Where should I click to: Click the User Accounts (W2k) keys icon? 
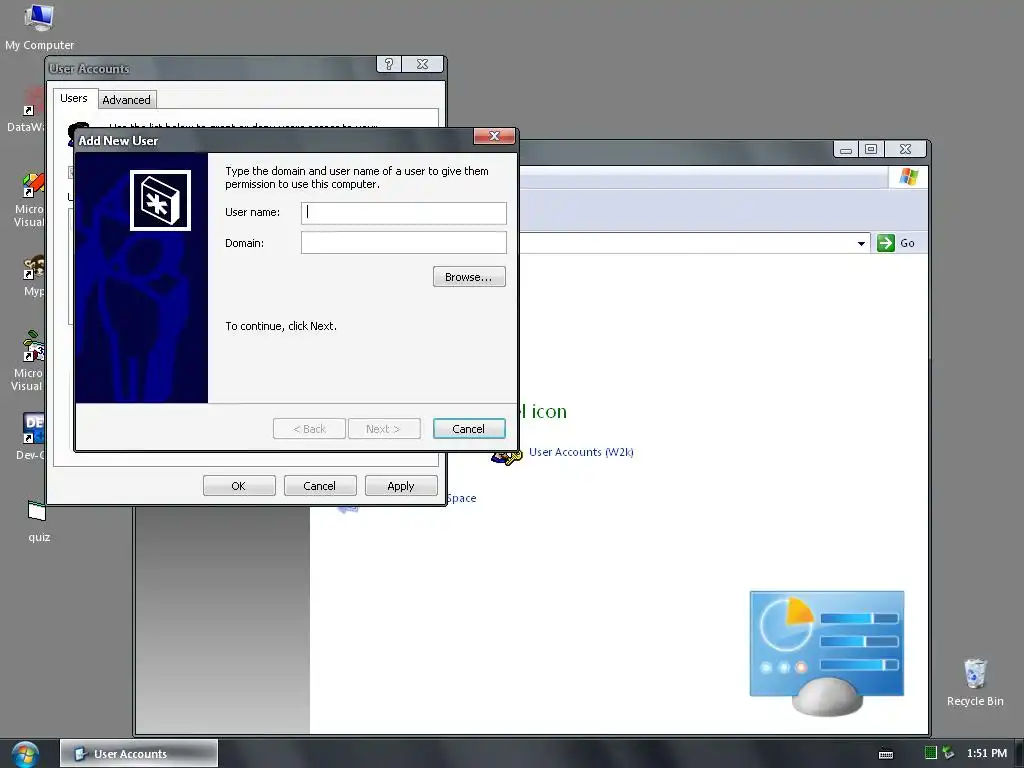(x=506, y=455)
